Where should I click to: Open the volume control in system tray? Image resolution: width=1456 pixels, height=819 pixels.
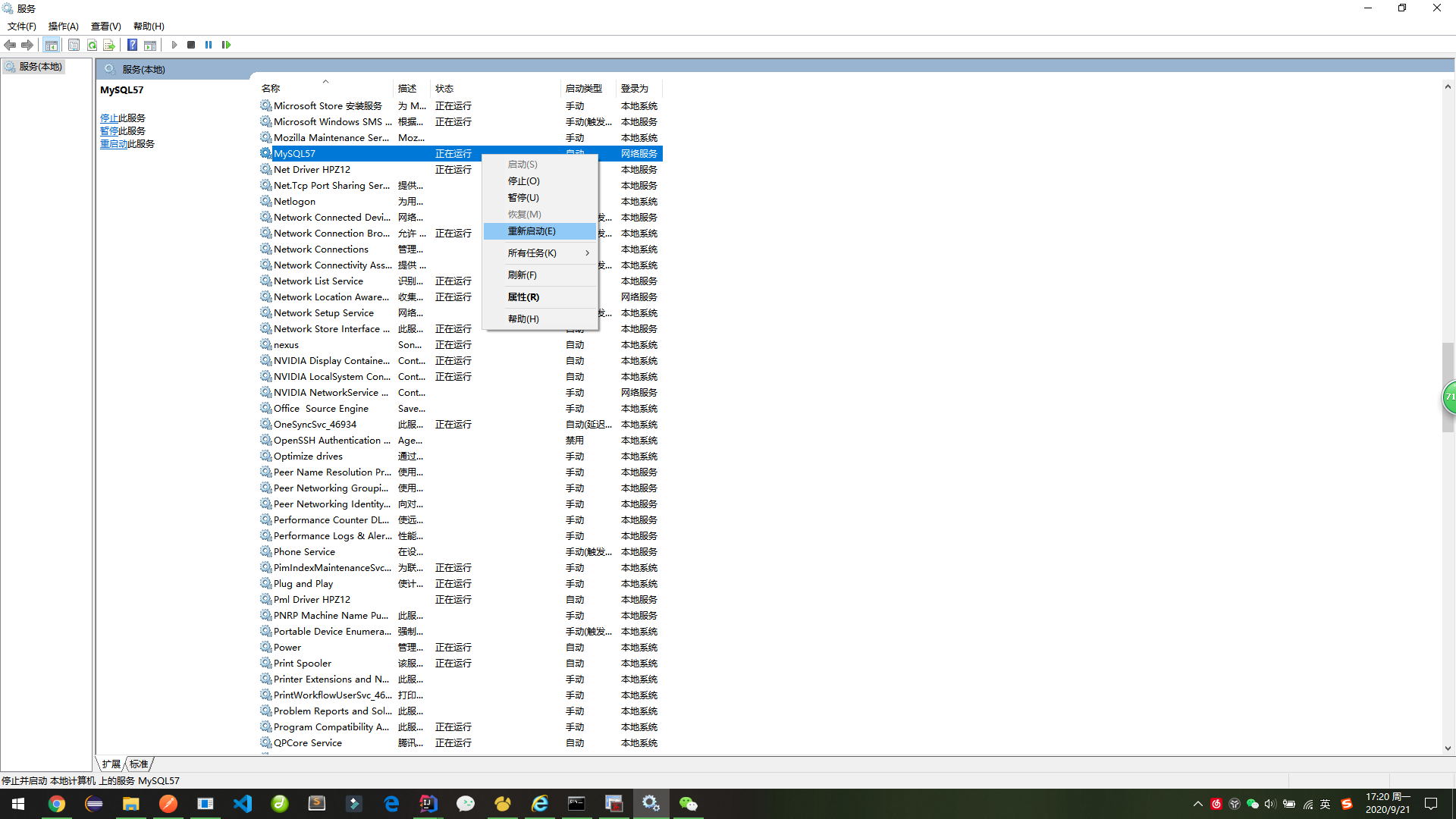1270,804
